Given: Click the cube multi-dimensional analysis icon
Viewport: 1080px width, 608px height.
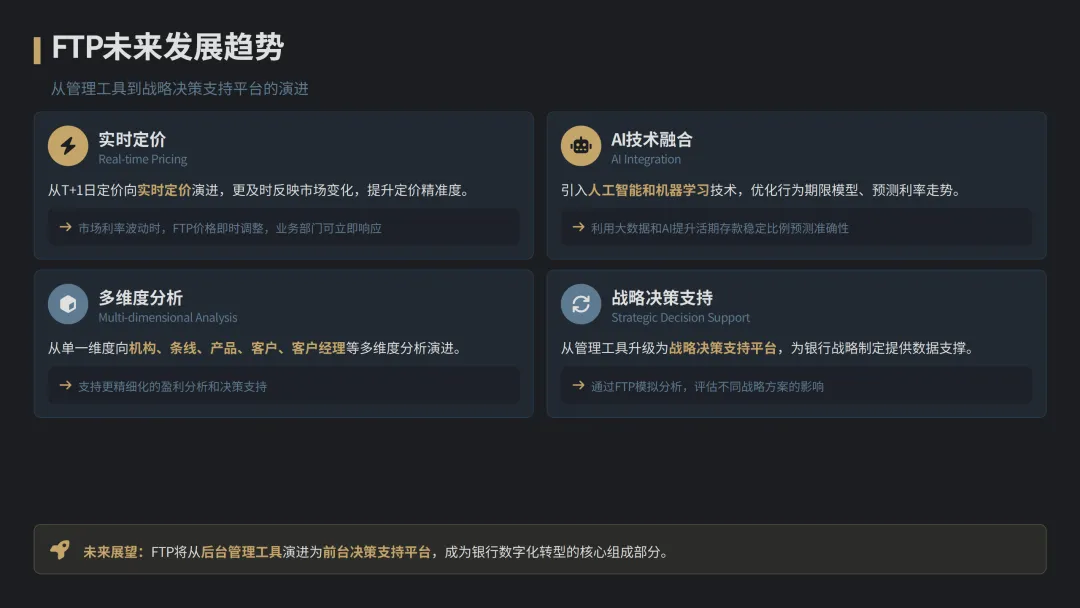Looking at the screenshot, I should pyautogui.click(x=68, y=304).
